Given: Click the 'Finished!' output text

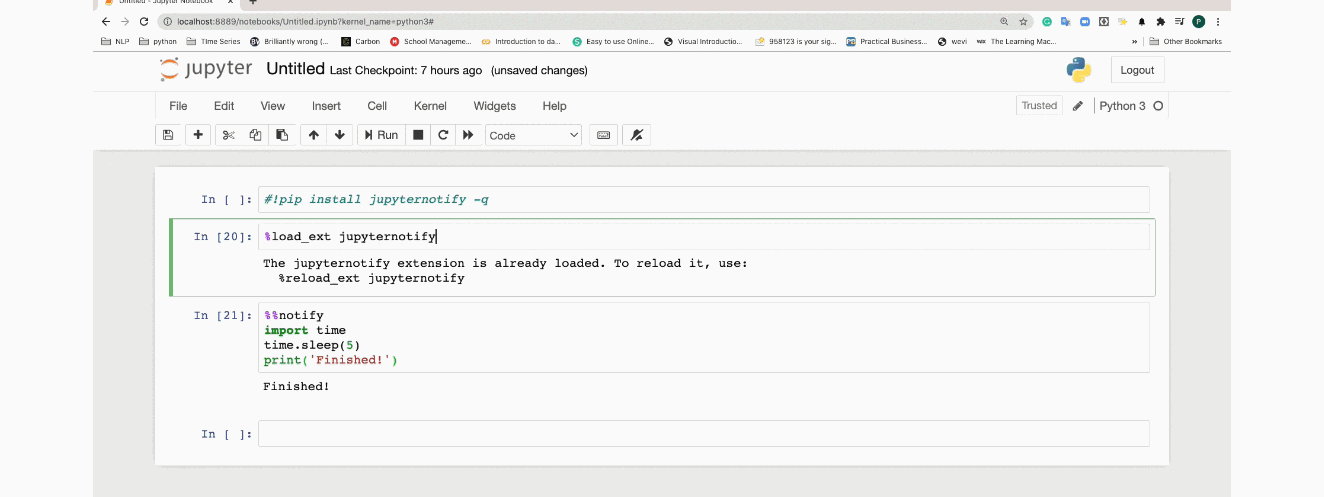Looking at the screenshot, I should pyautogui.click(x=296, y=386).
